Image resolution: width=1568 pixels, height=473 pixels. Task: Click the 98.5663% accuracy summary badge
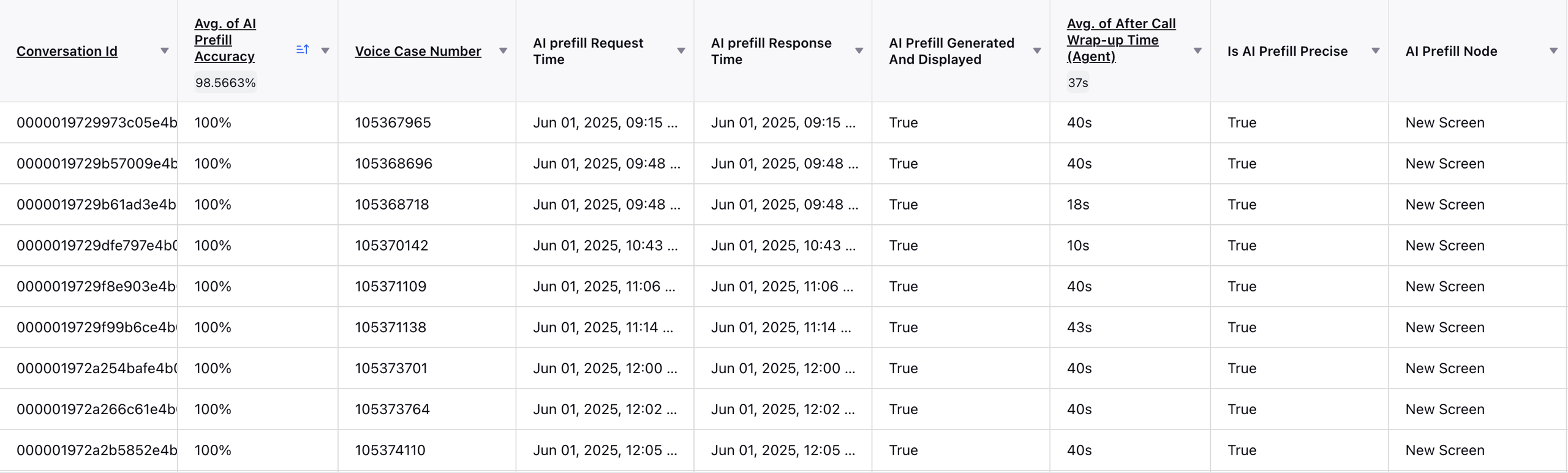coord(225,83)
